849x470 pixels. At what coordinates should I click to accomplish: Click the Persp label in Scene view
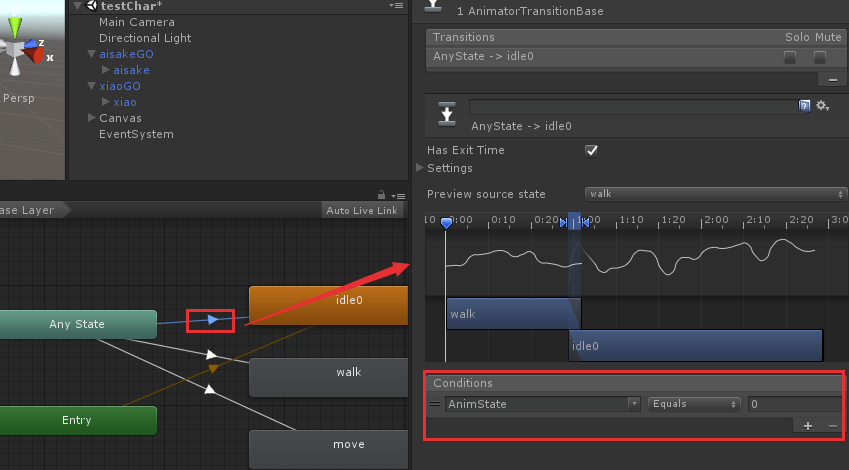click(18, 99)
